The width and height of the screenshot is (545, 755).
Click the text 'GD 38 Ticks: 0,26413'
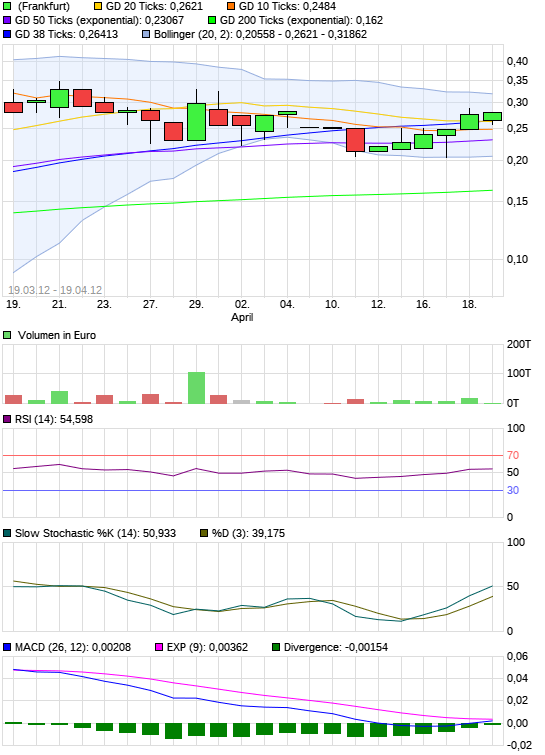tap(66, 35)
